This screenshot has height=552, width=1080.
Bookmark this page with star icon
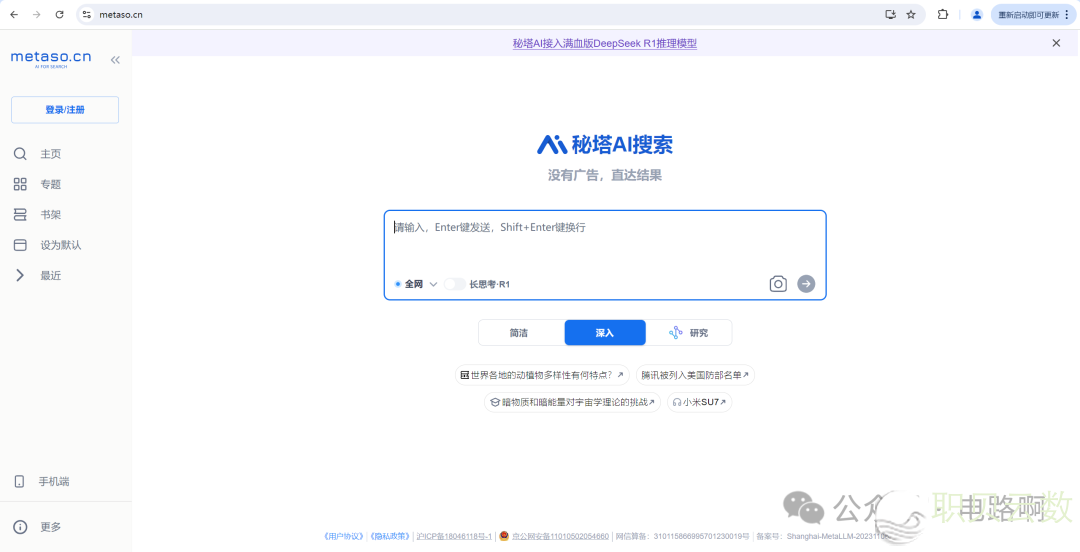911,14
